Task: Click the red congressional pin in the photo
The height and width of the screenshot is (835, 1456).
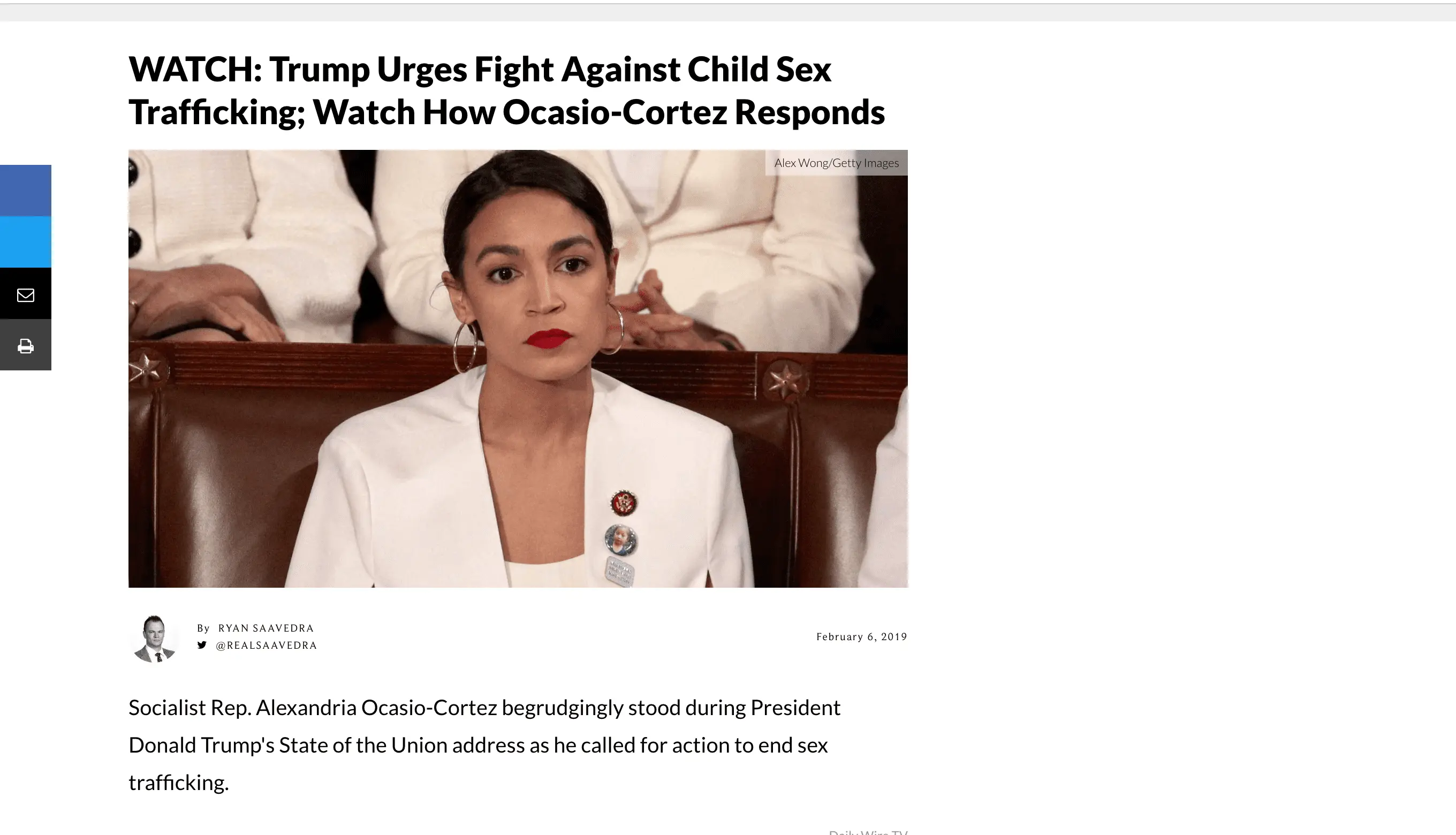Action: click(623, 503)
